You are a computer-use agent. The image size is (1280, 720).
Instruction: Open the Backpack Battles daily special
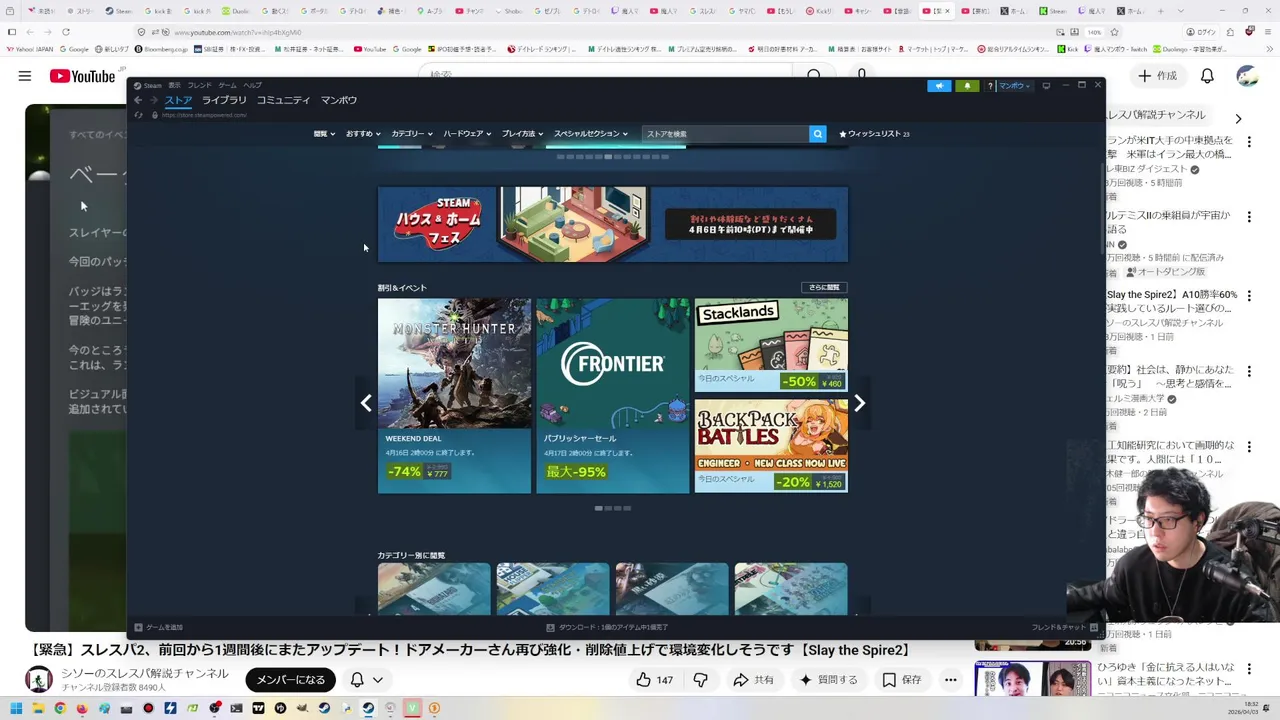click(771, 446)
